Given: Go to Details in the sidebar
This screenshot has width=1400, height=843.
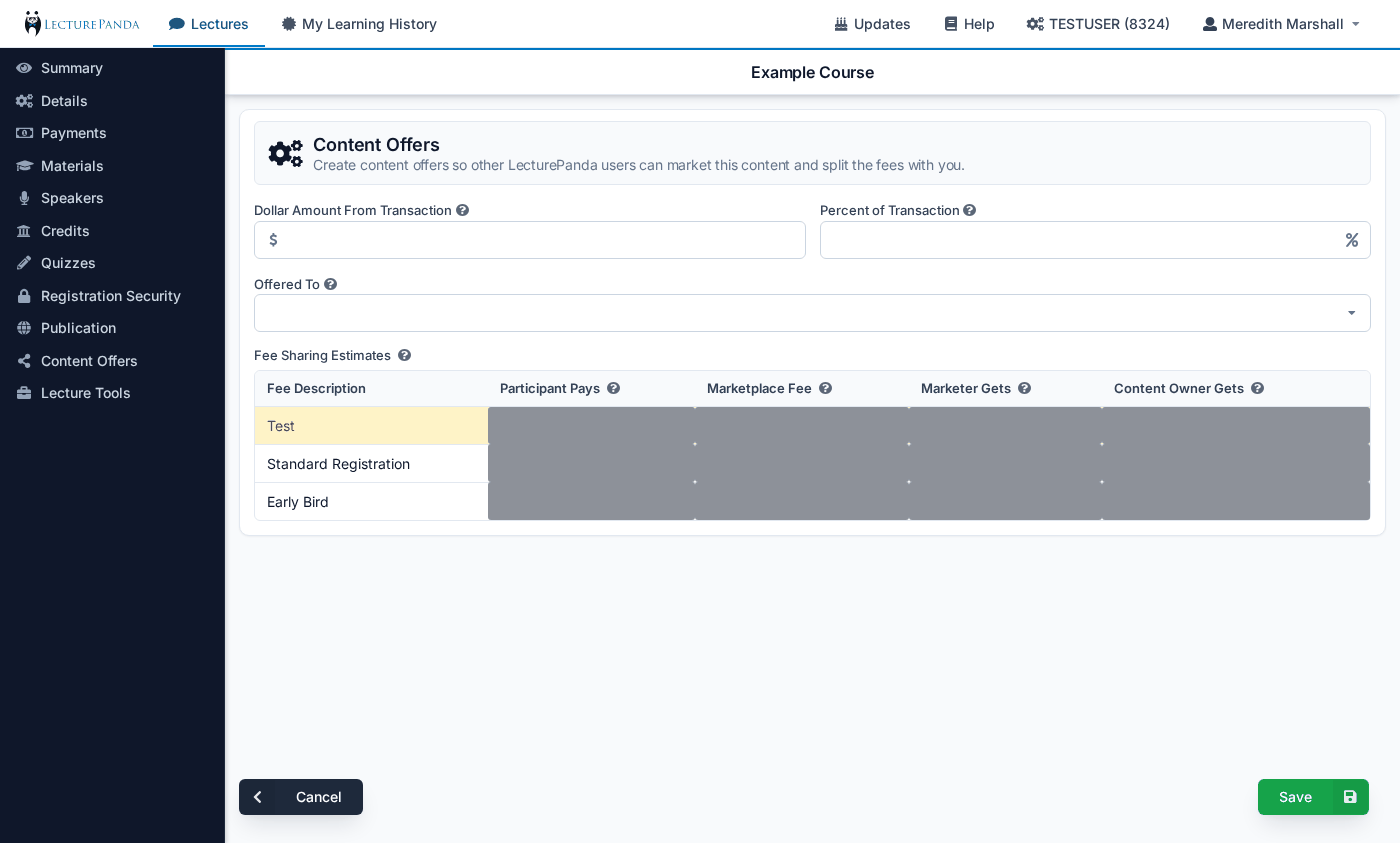Looking at the screenshot, I should [64, 101].
